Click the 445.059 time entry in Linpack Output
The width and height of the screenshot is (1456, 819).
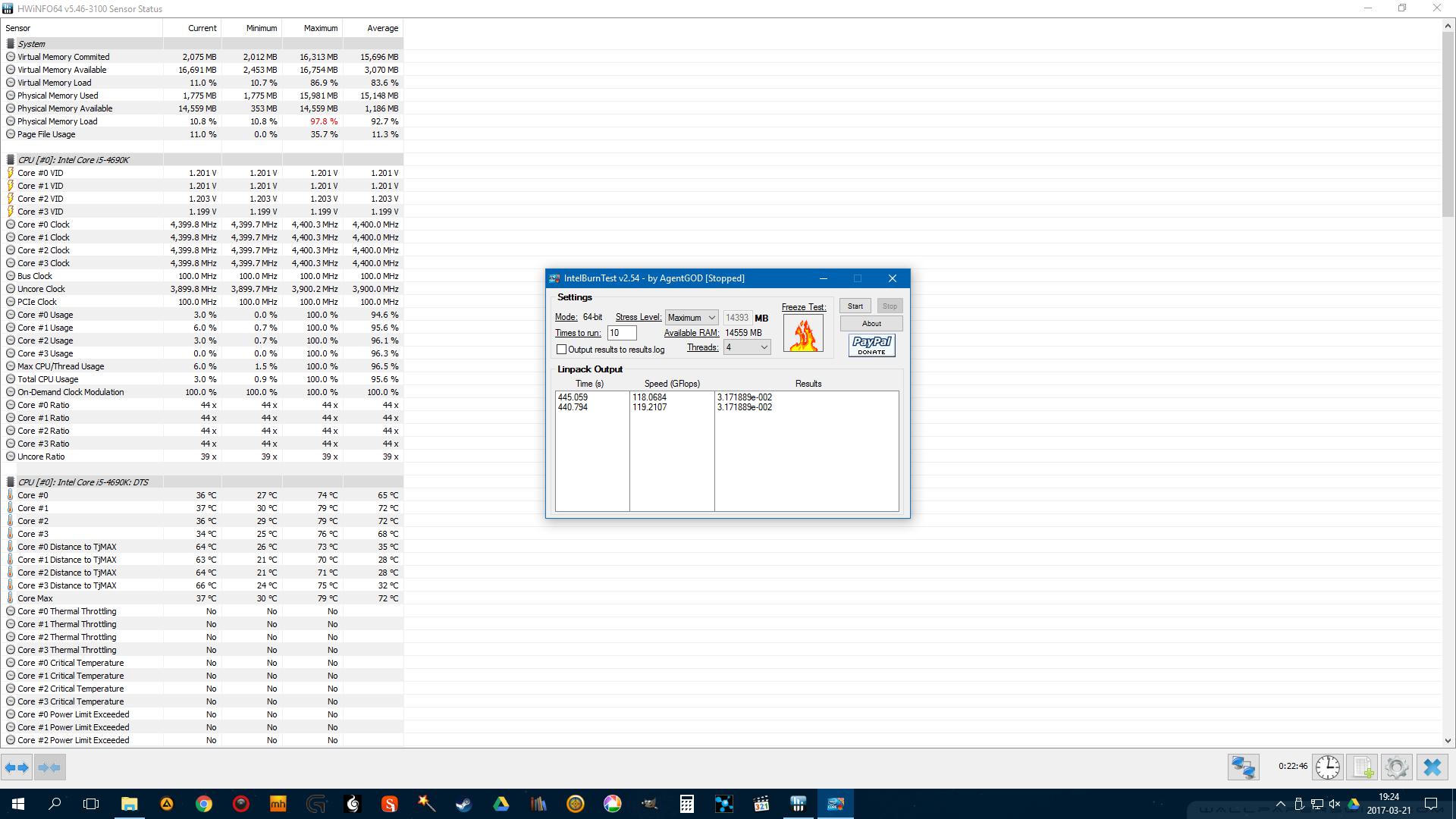573,397
